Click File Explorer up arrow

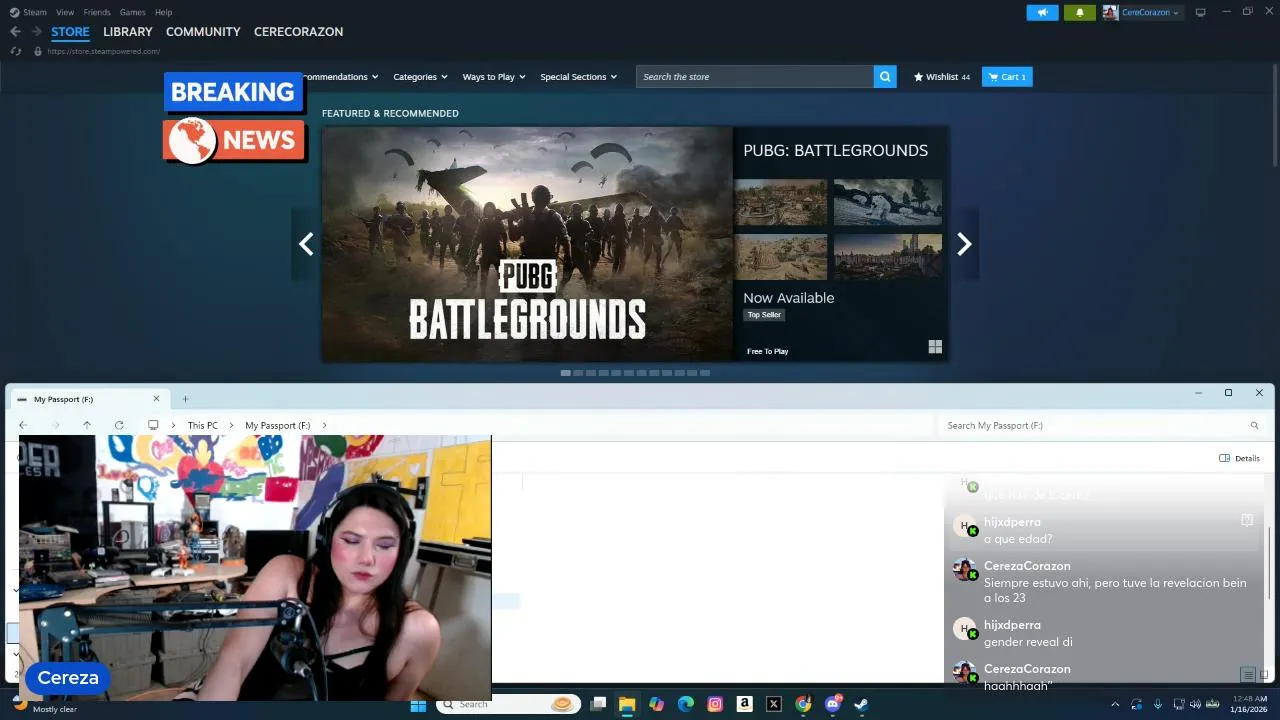[x=87, y=425]
